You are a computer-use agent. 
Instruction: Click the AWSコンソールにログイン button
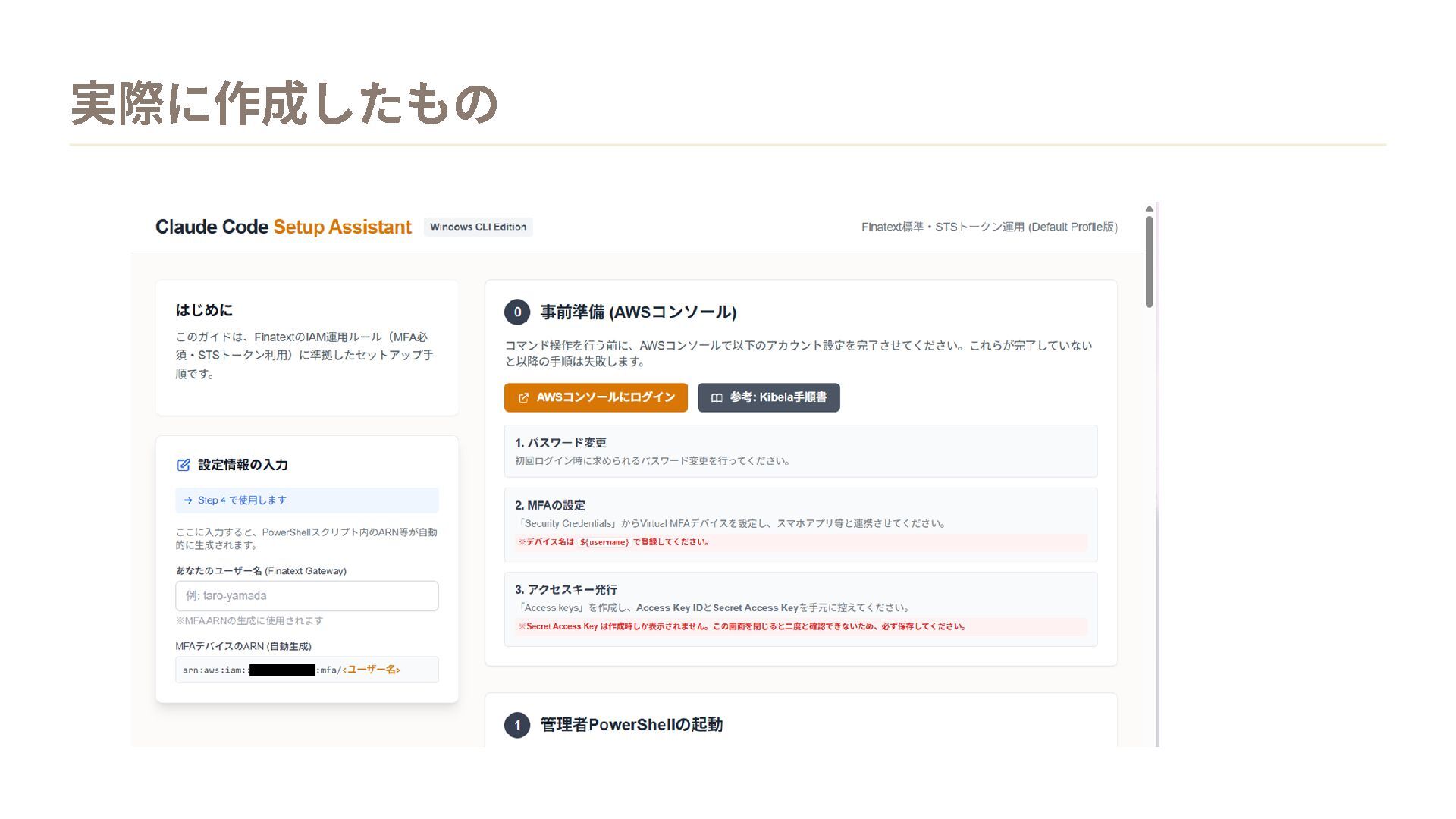click(595, 397)
